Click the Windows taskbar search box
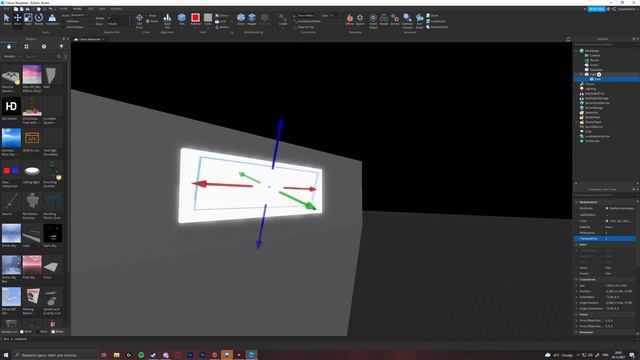 point(55,355)
